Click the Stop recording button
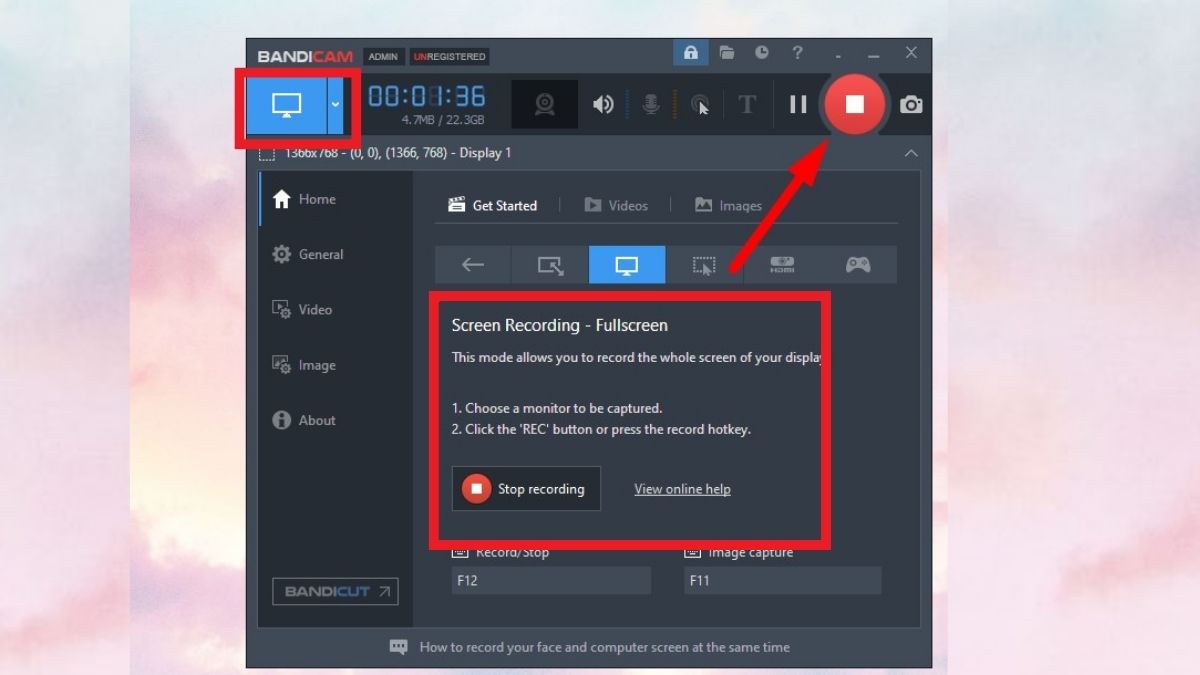This screenshot has width=1200, height=675. [x=526, y=489]
